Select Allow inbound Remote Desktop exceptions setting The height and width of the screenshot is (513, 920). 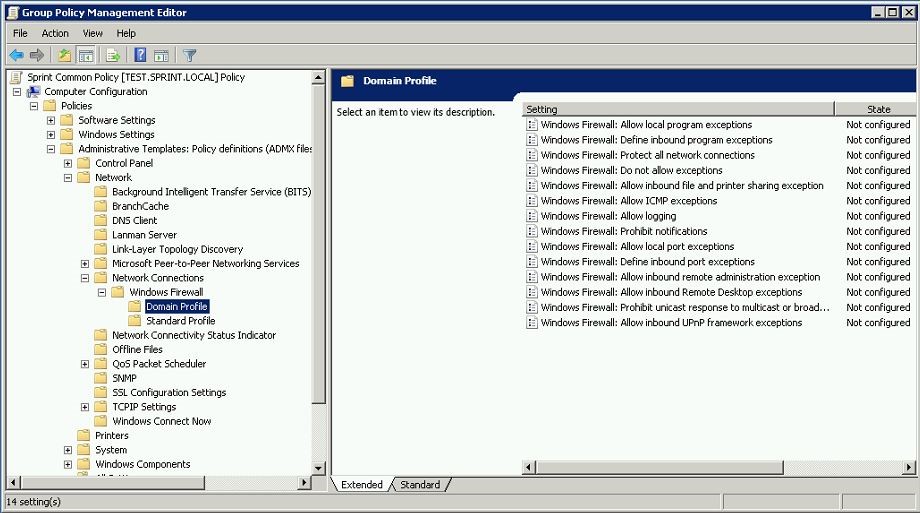click(x=671, y=292)
